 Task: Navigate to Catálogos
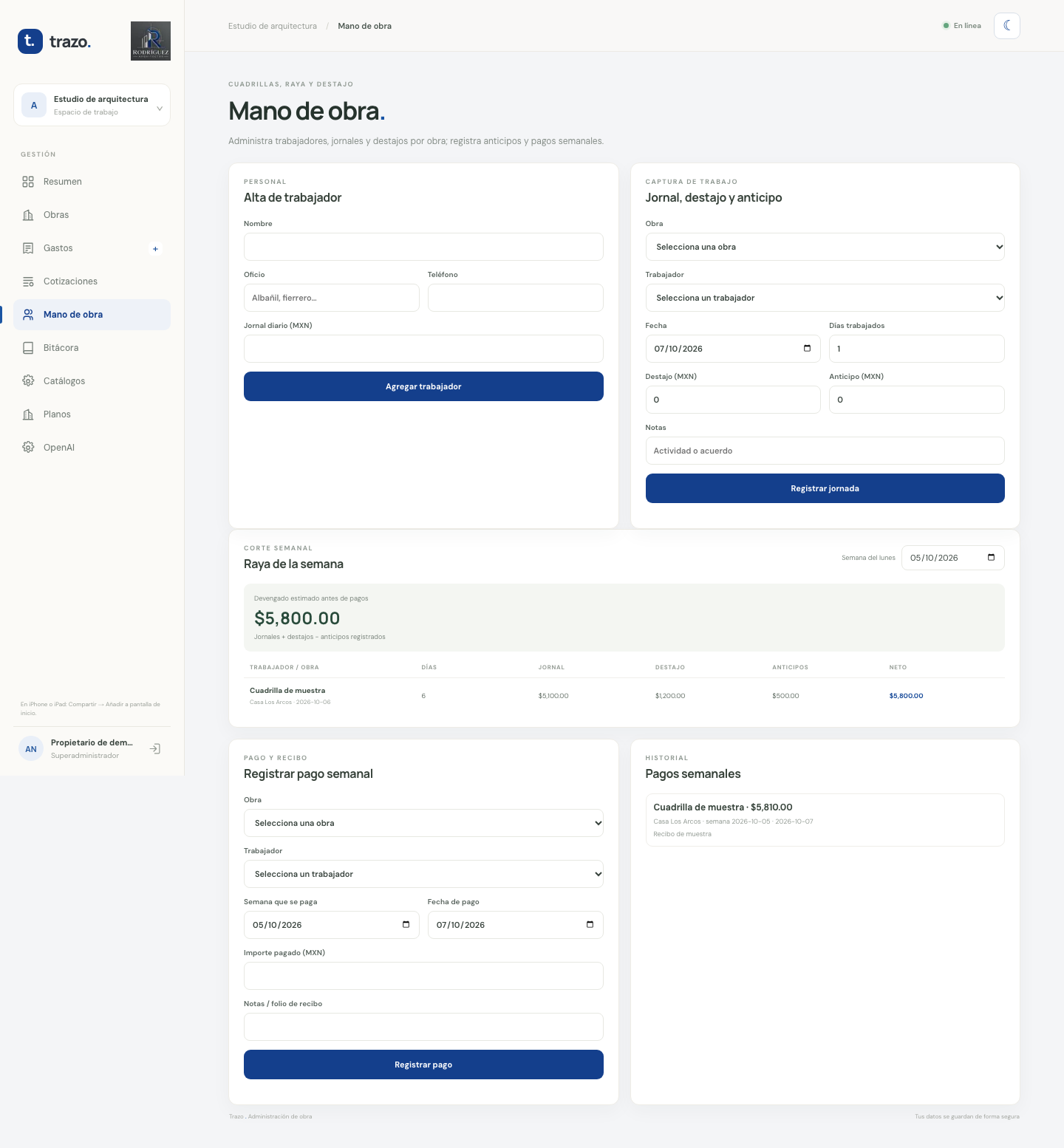click(x=92, y=381)
